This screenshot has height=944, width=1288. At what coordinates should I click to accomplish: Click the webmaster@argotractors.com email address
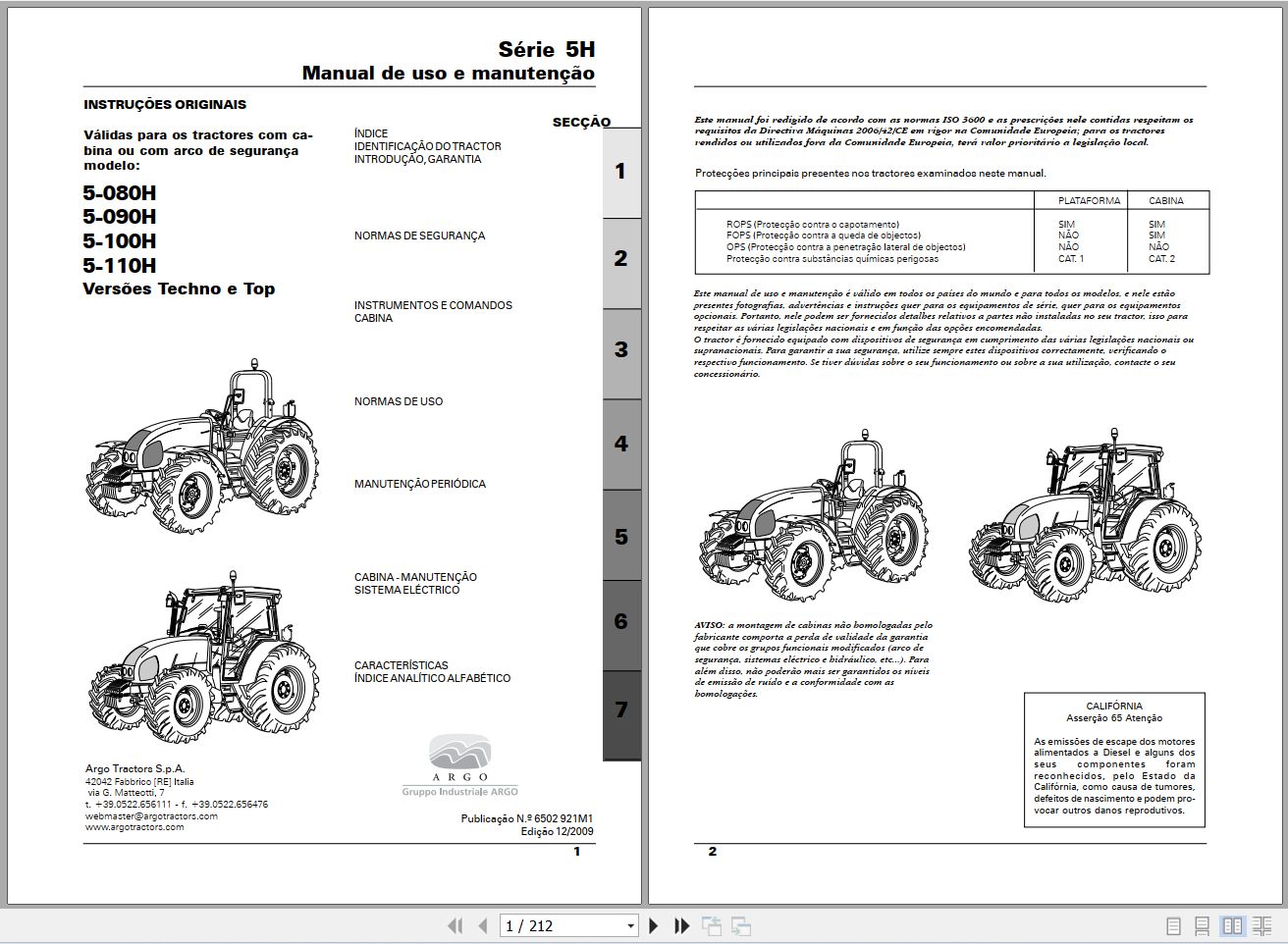click(x=151, y=815)
